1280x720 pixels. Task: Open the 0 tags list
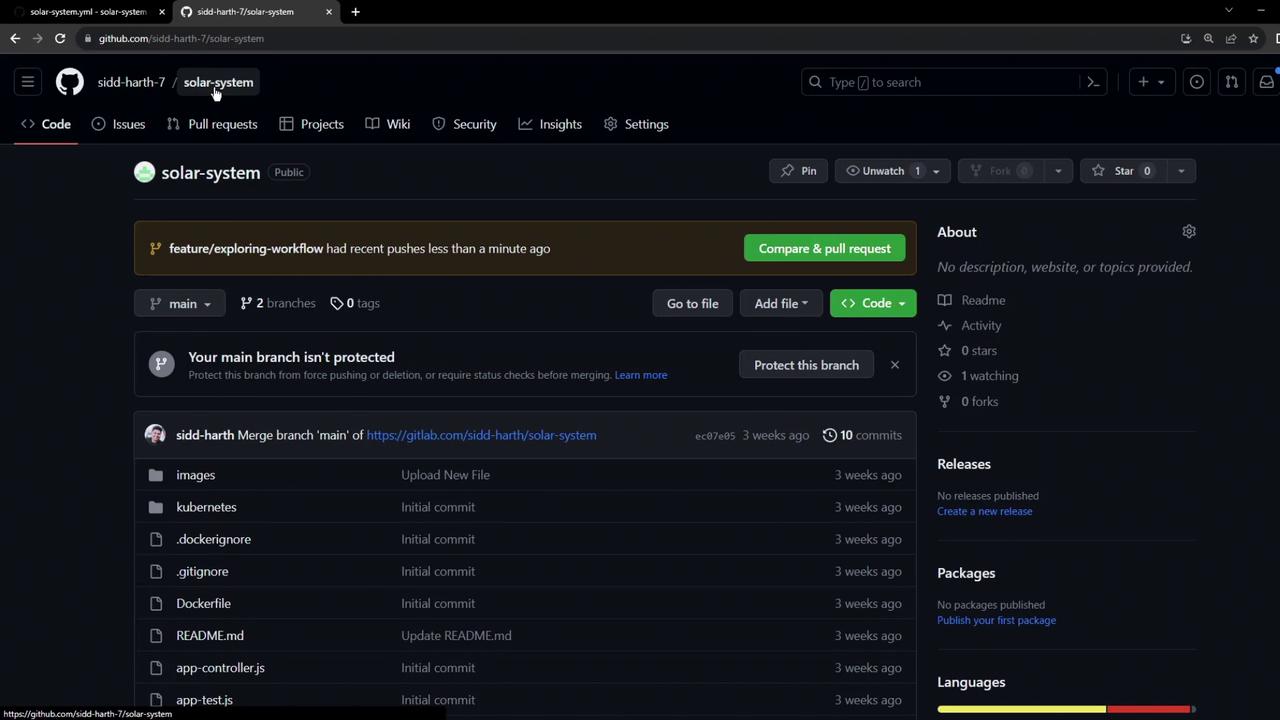(x=355, y=303)
